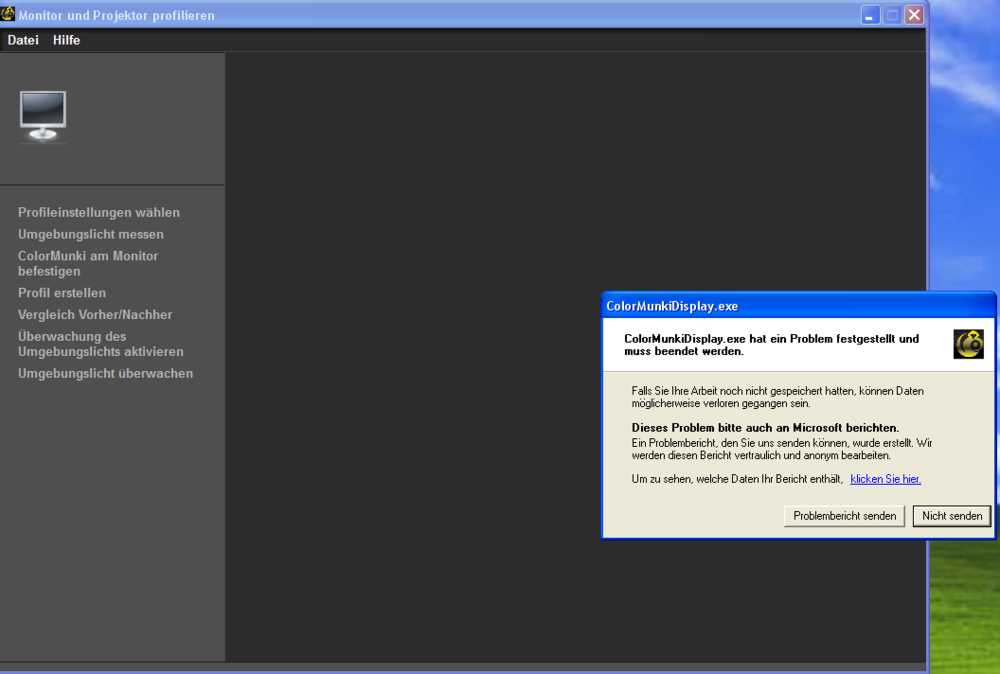The width and height of the screenshot is (1000, 674).
Task: Select Überwachung des Umgebungslichts aktivieren
Action: pos(100,344)
